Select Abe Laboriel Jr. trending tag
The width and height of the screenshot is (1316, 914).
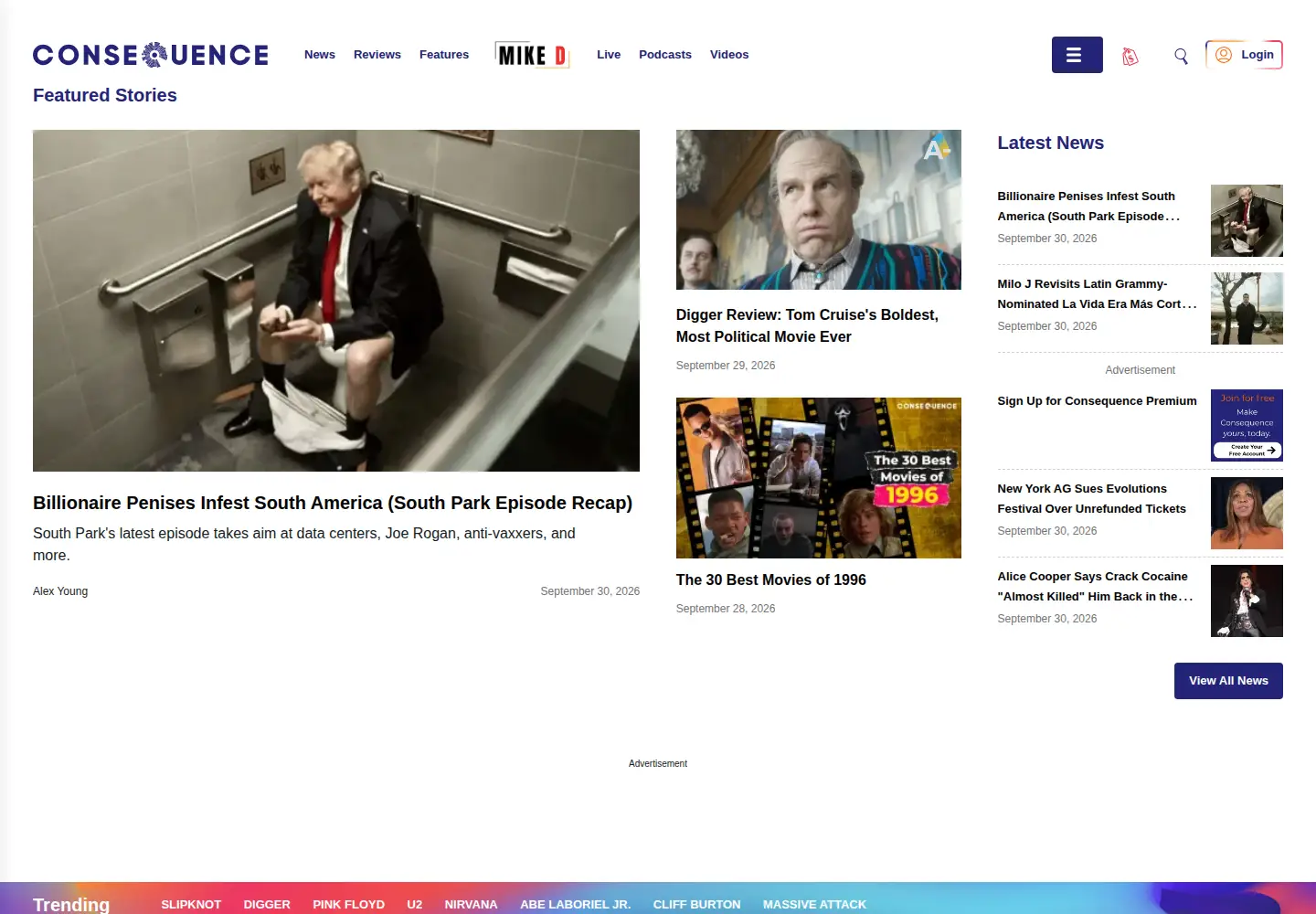coord(575,904)
